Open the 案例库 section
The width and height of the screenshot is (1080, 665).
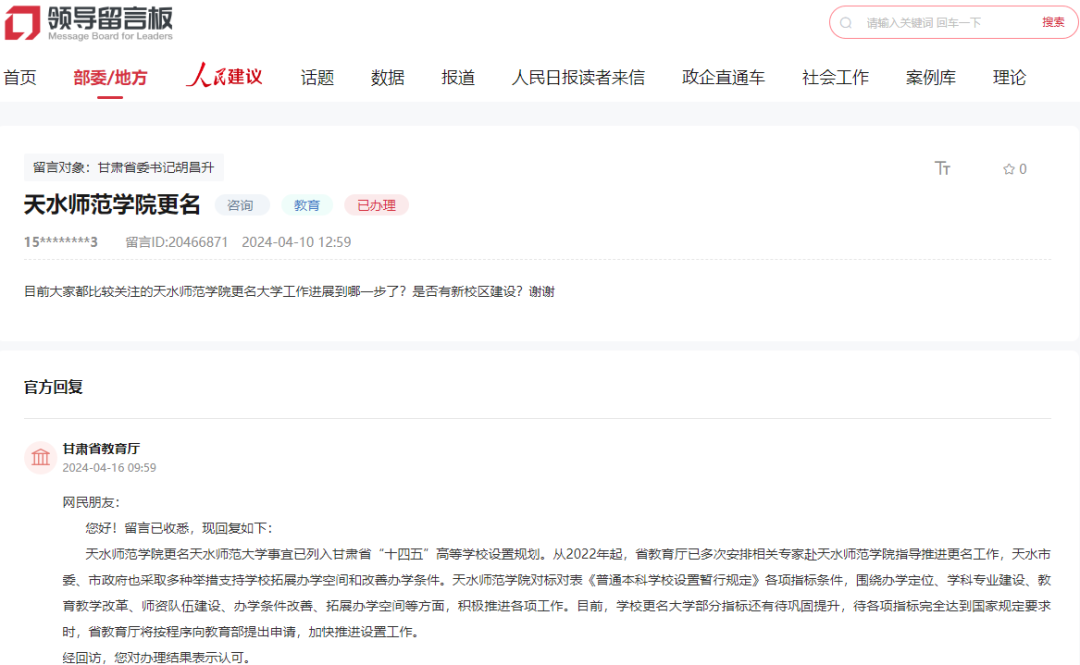(930, 76)
